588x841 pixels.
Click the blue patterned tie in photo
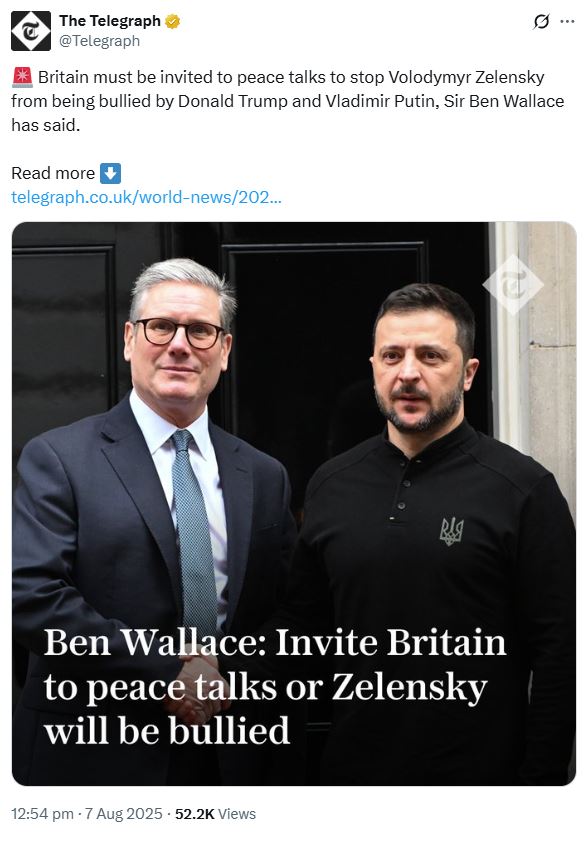click(x=195, y=531)
